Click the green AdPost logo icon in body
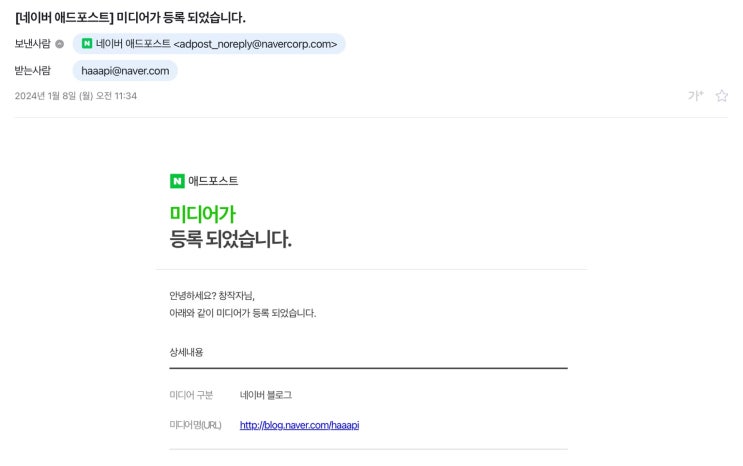Viewport: 743px width, 466px height. pyautogui.click(x=177, y=181)
